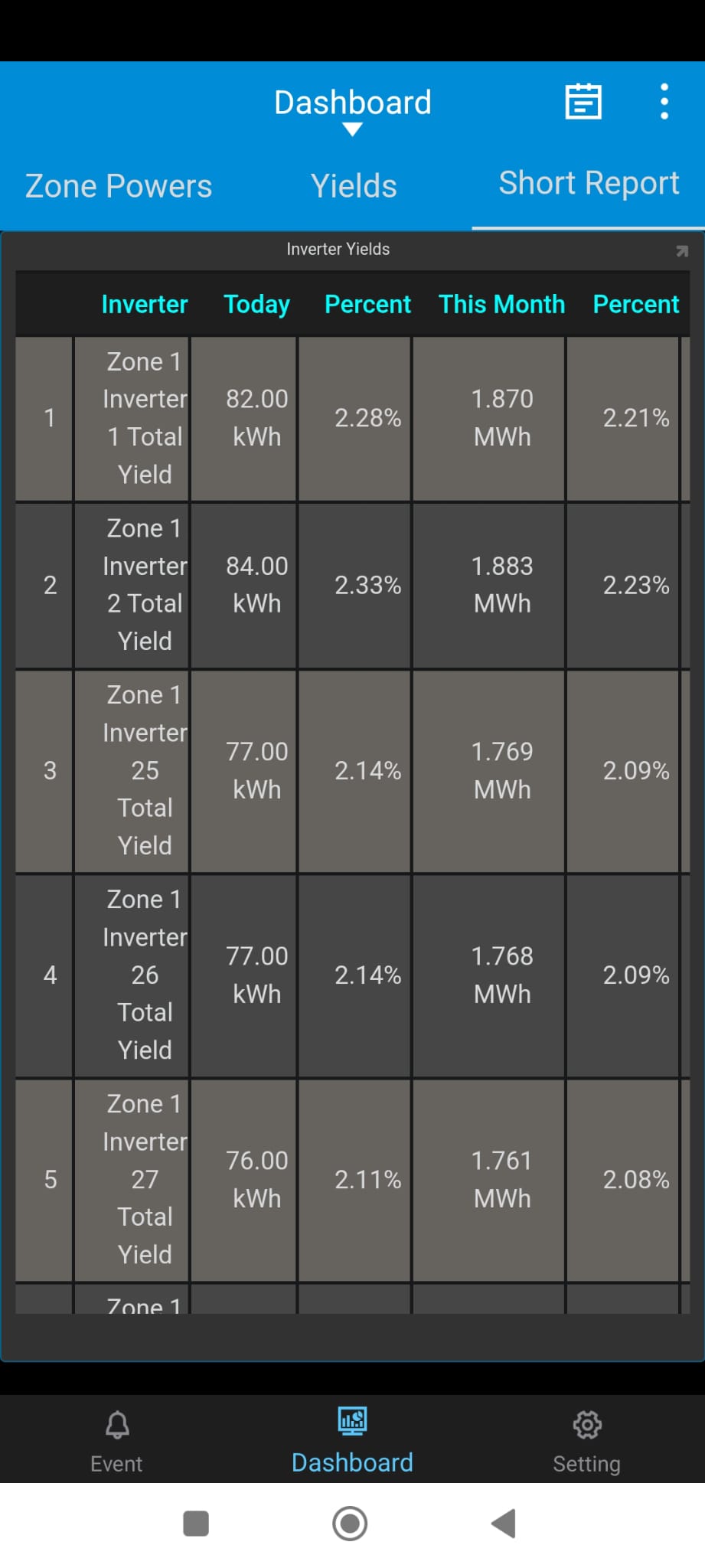Expand the Inverter Yields panel arrow
Viewport: 705px width, 1568px height.
pos(681,251)
